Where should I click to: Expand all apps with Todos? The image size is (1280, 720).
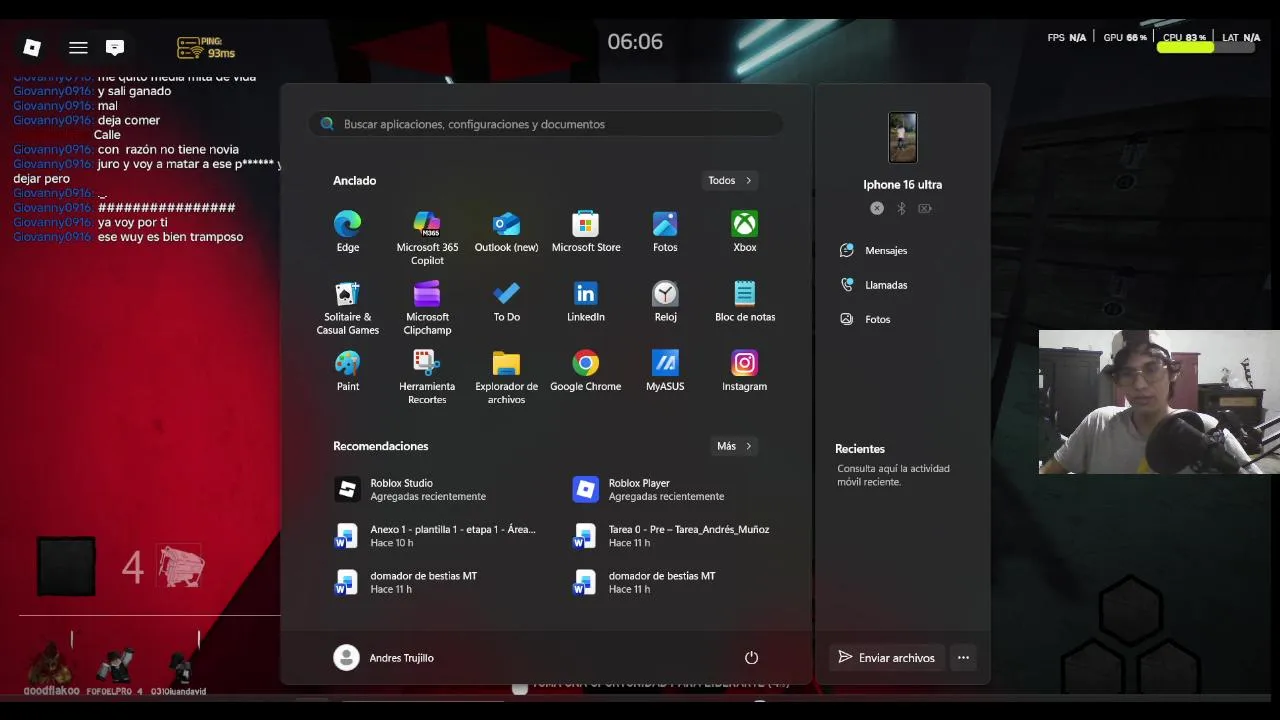coord(730,180)
